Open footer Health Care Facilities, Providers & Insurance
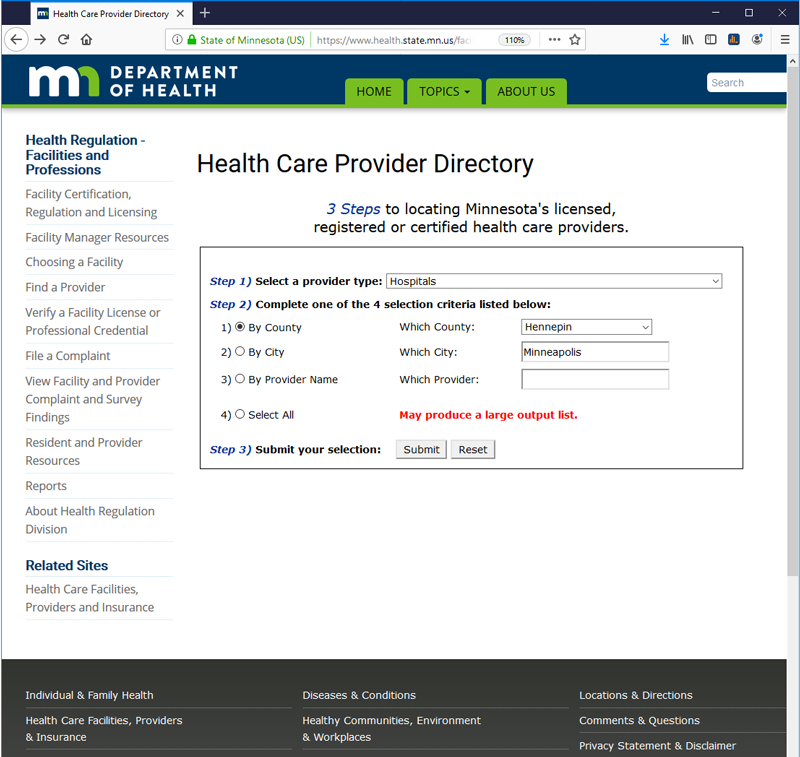The image size is (800, 757). point(104,728)
